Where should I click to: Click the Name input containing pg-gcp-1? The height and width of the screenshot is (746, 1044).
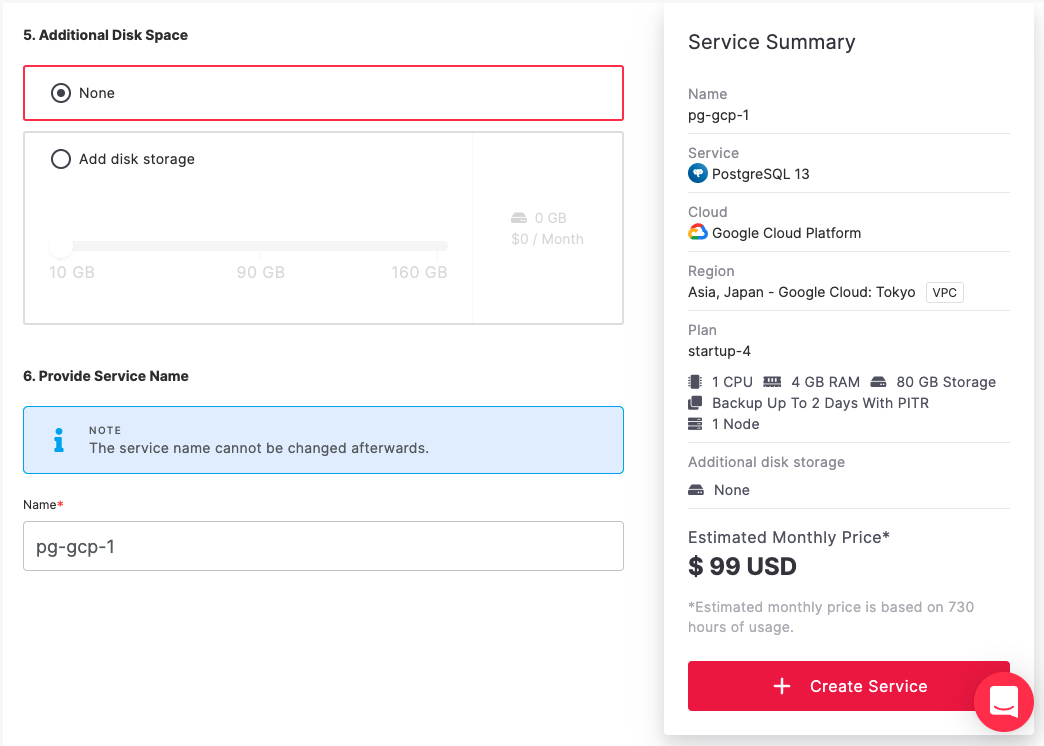[323, 546]
